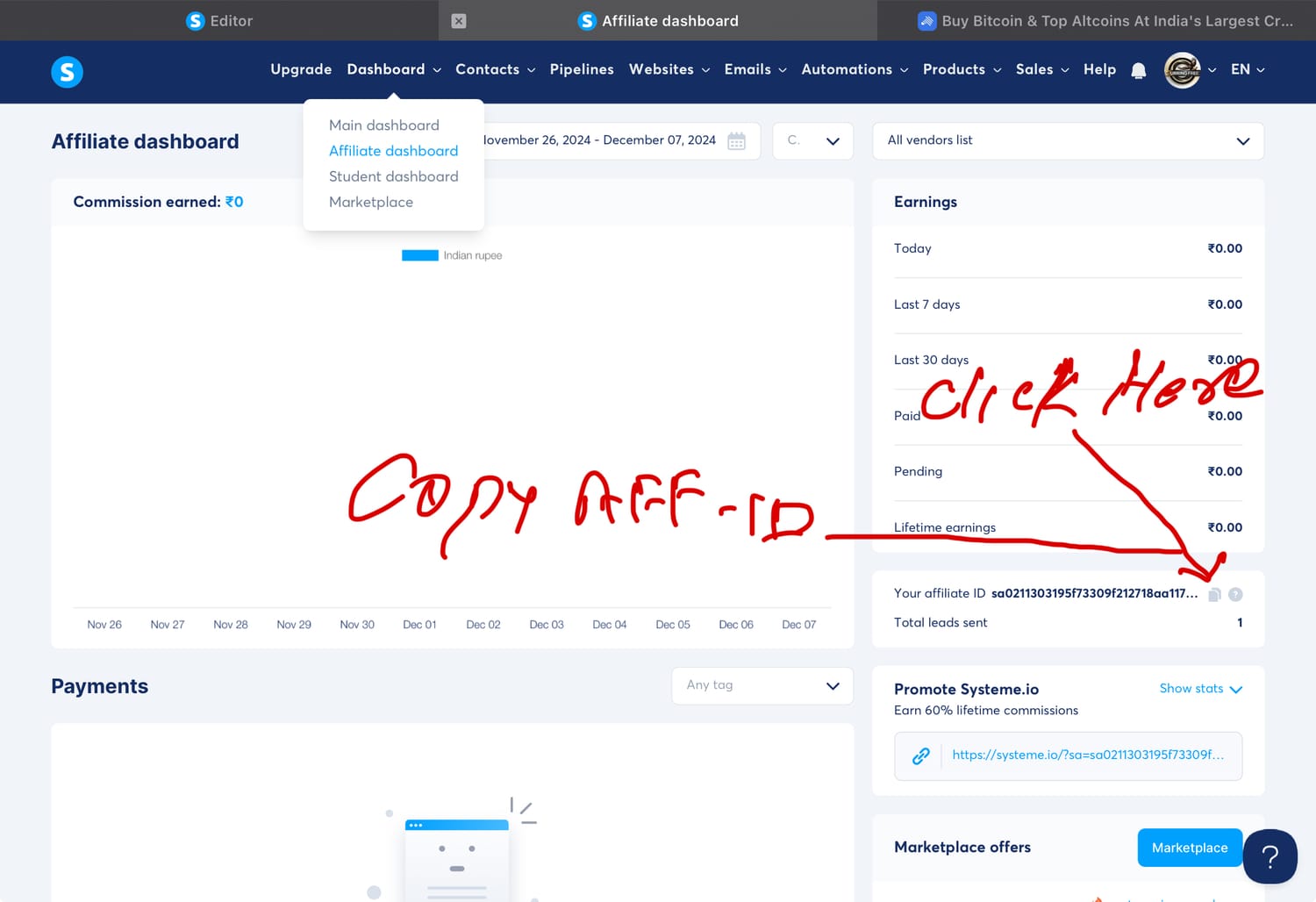Open the Any tag dropdown
The width and height of the screenshot is (1316, 902).
pyautogui.click(x=762, y=685)
